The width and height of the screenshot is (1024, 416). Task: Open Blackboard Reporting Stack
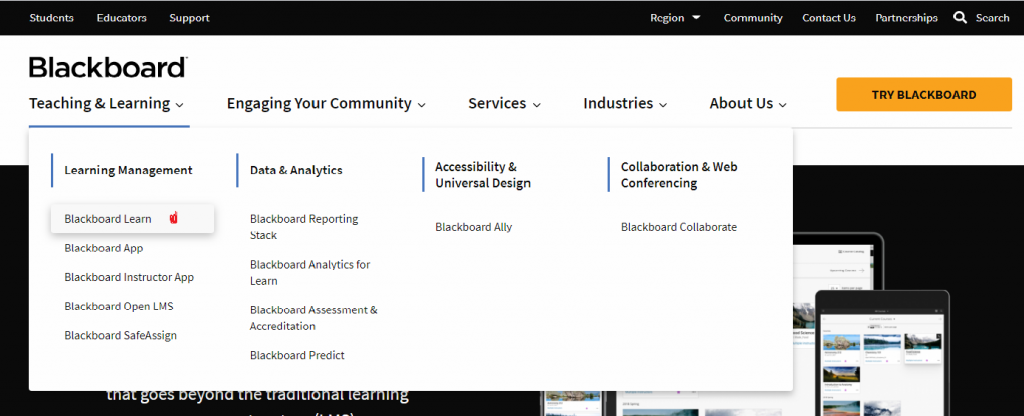point(304,227)
